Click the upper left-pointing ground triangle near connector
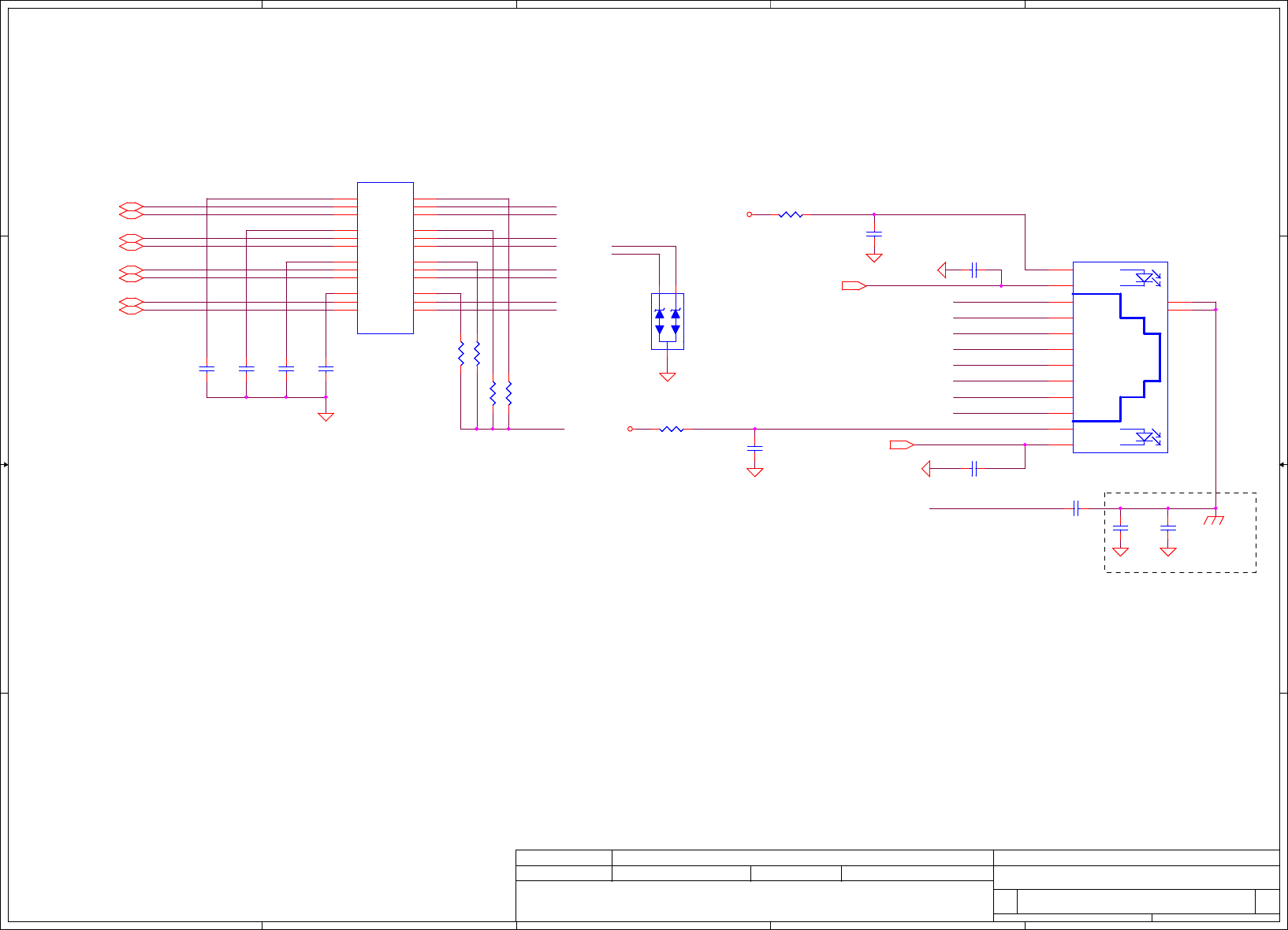 (941, 270)
